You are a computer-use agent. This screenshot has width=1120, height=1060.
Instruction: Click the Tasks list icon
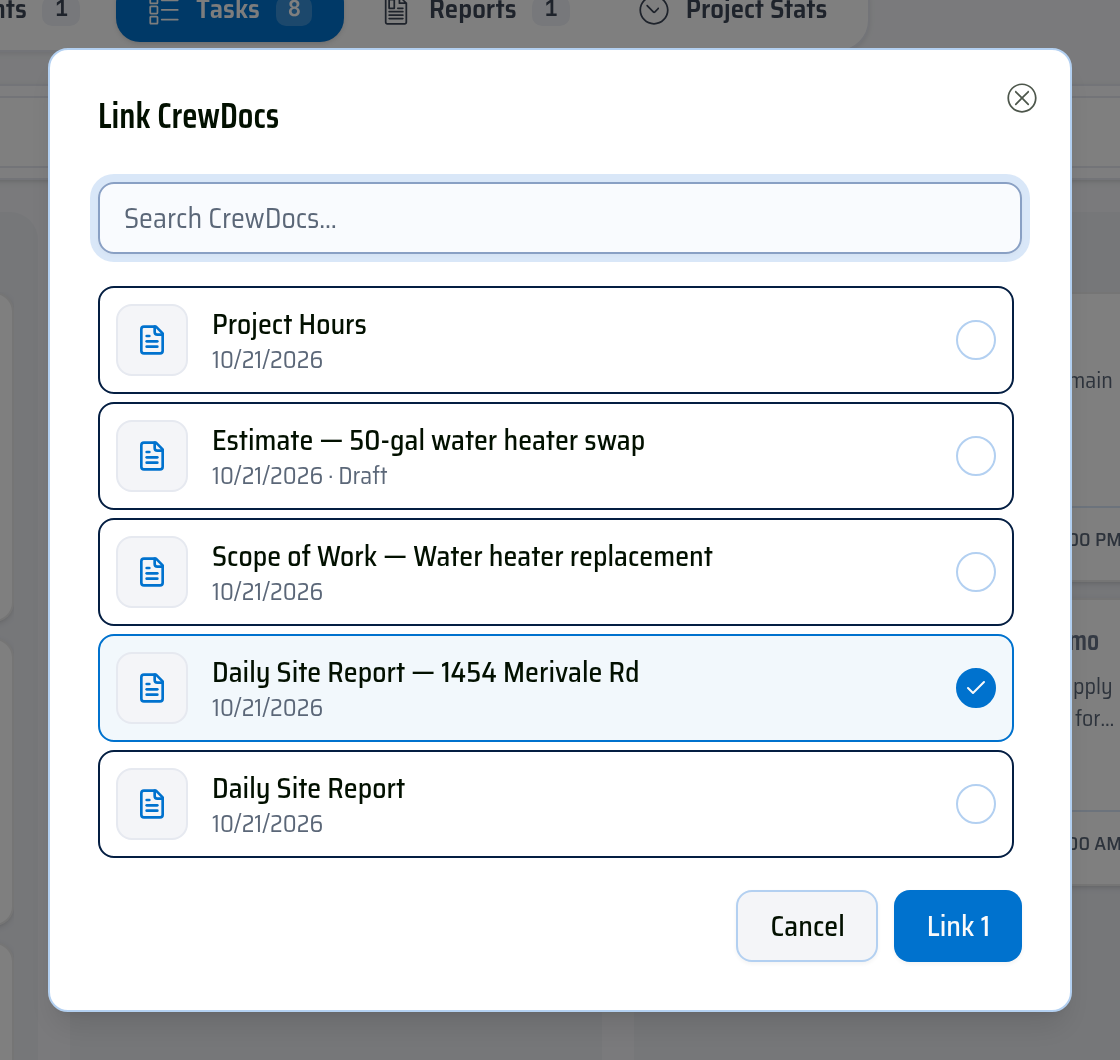coord(164,11)
